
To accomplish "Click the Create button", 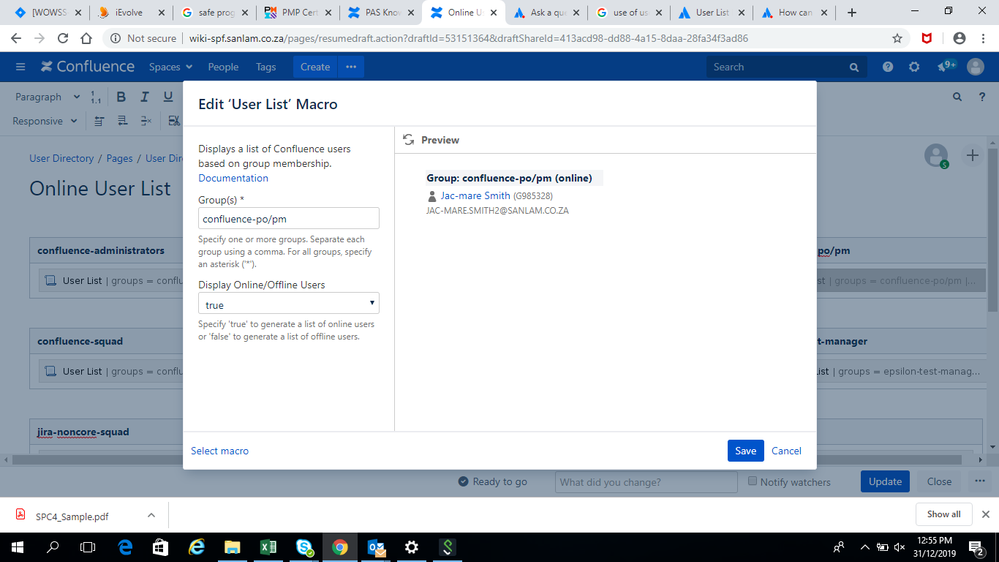I will pos(315,67).
